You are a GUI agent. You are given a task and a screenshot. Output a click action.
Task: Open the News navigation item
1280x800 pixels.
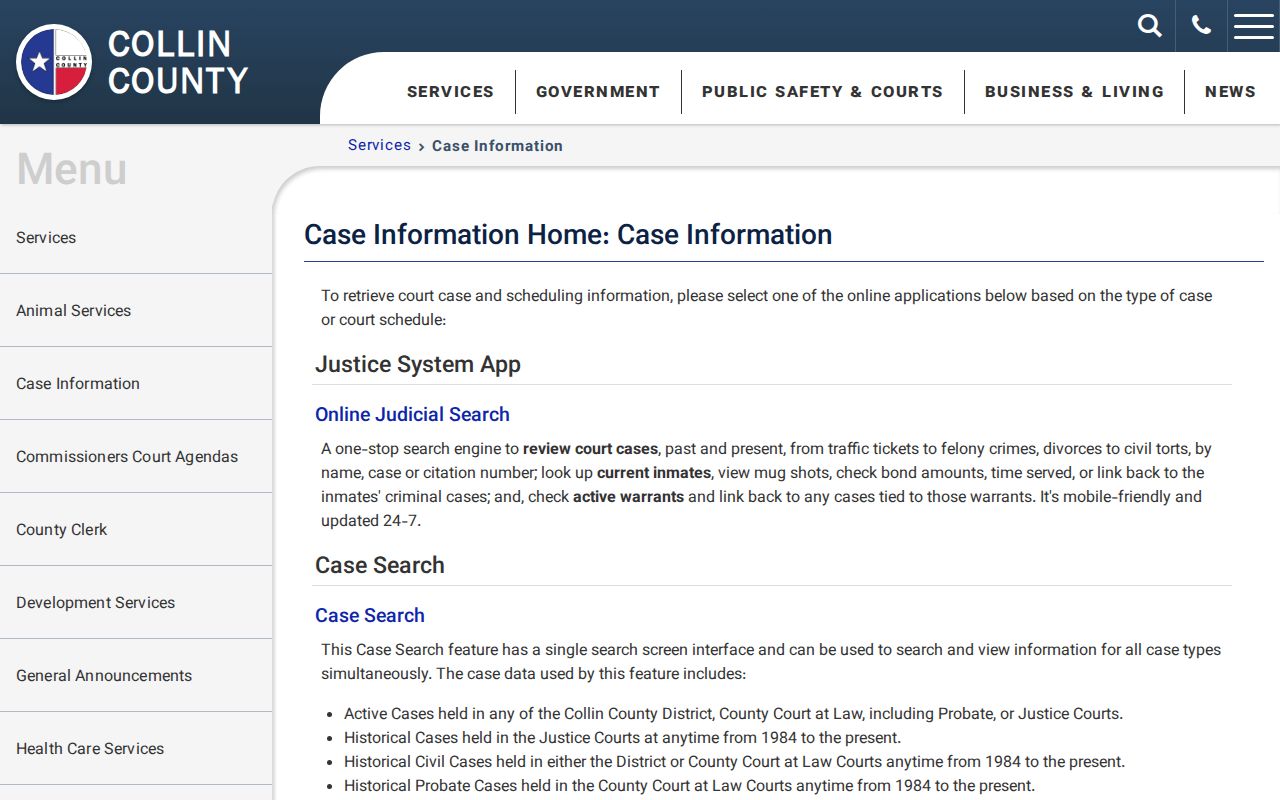pos(1230,91)
